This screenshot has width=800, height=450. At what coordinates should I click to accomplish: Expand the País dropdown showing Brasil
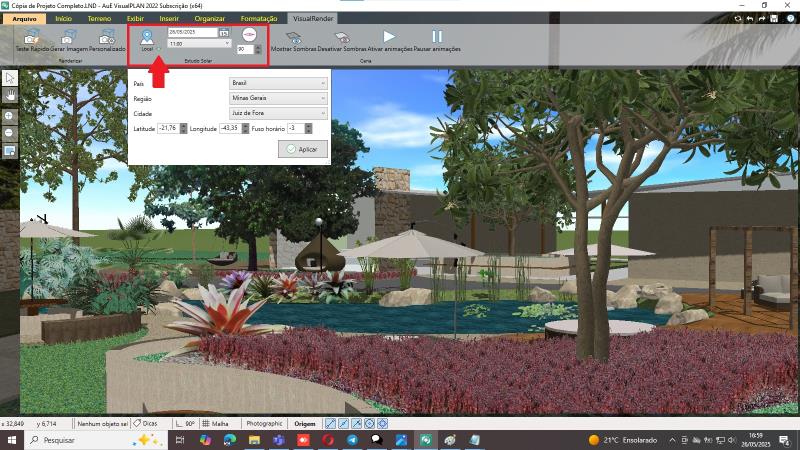[x=278, y=83]
